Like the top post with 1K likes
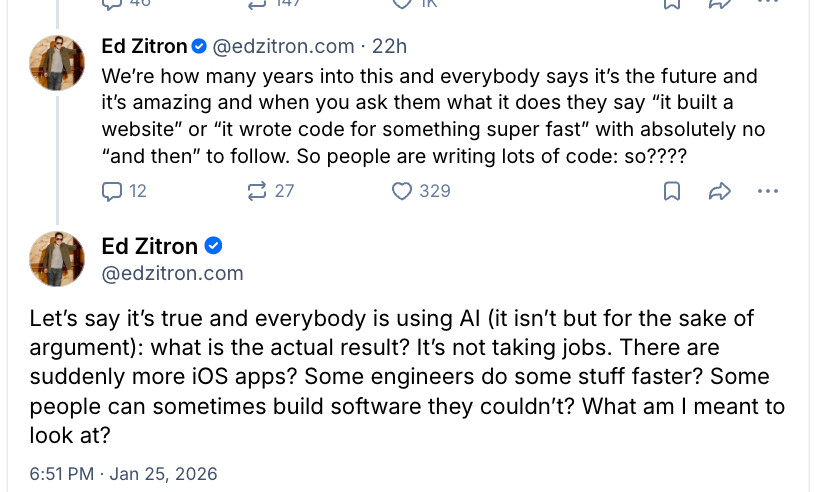814x492 pixels. pyautogui.click(x=402, y=4)
